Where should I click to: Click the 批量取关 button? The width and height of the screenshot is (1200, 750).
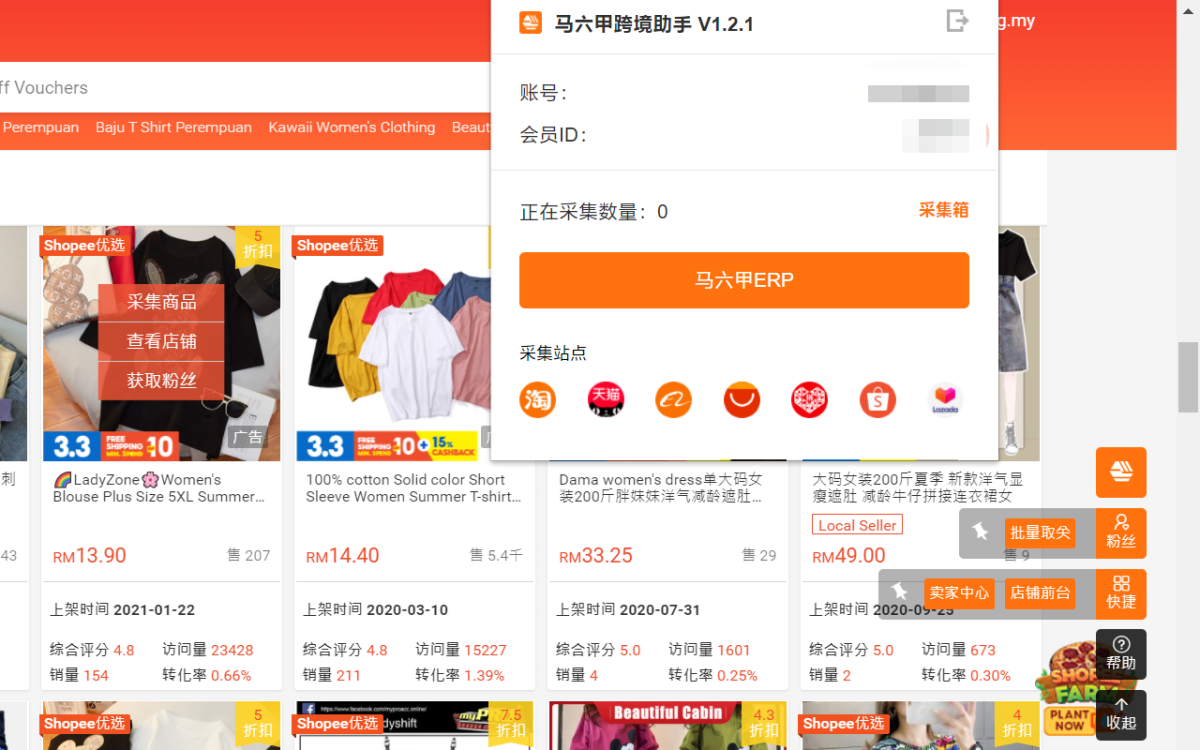[x=1040, y=533]
